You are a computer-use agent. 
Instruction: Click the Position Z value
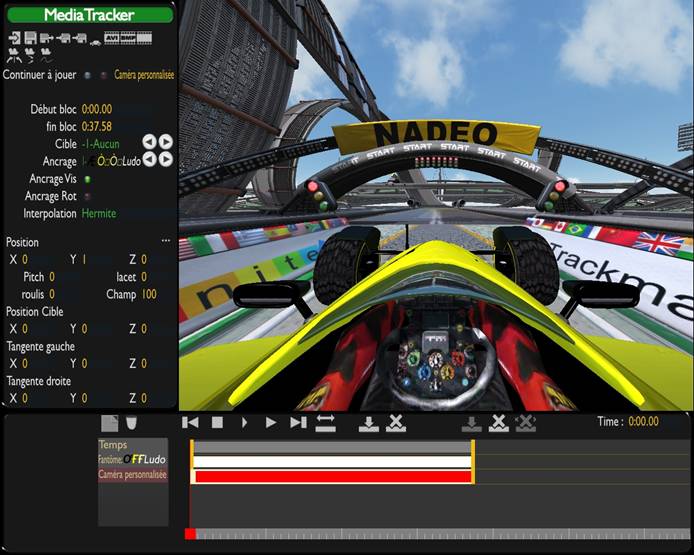tap(144, 259)
